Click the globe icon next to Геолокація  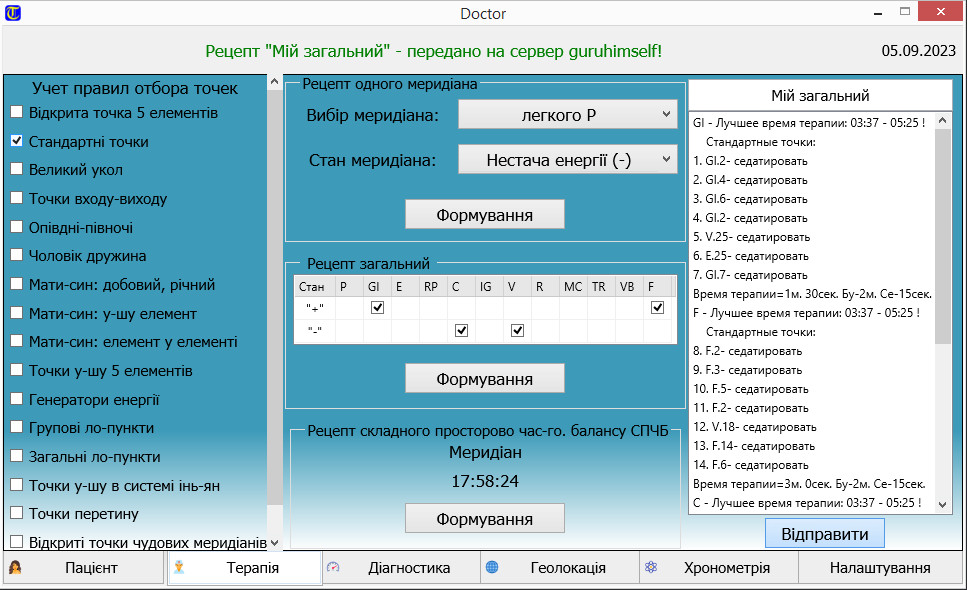[x=492, y=568]
